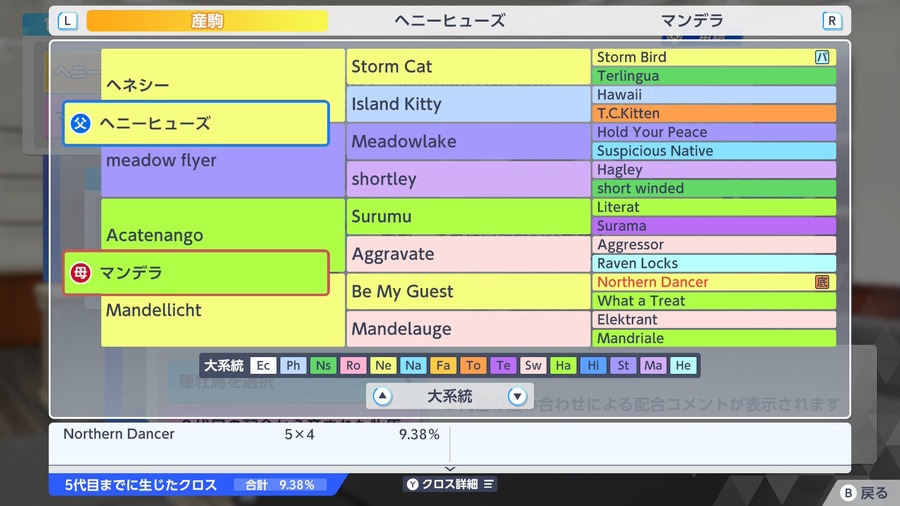Switch to the 産駒 tab
Viewport: 900px width, 506px height.
(x=207, y=21)
